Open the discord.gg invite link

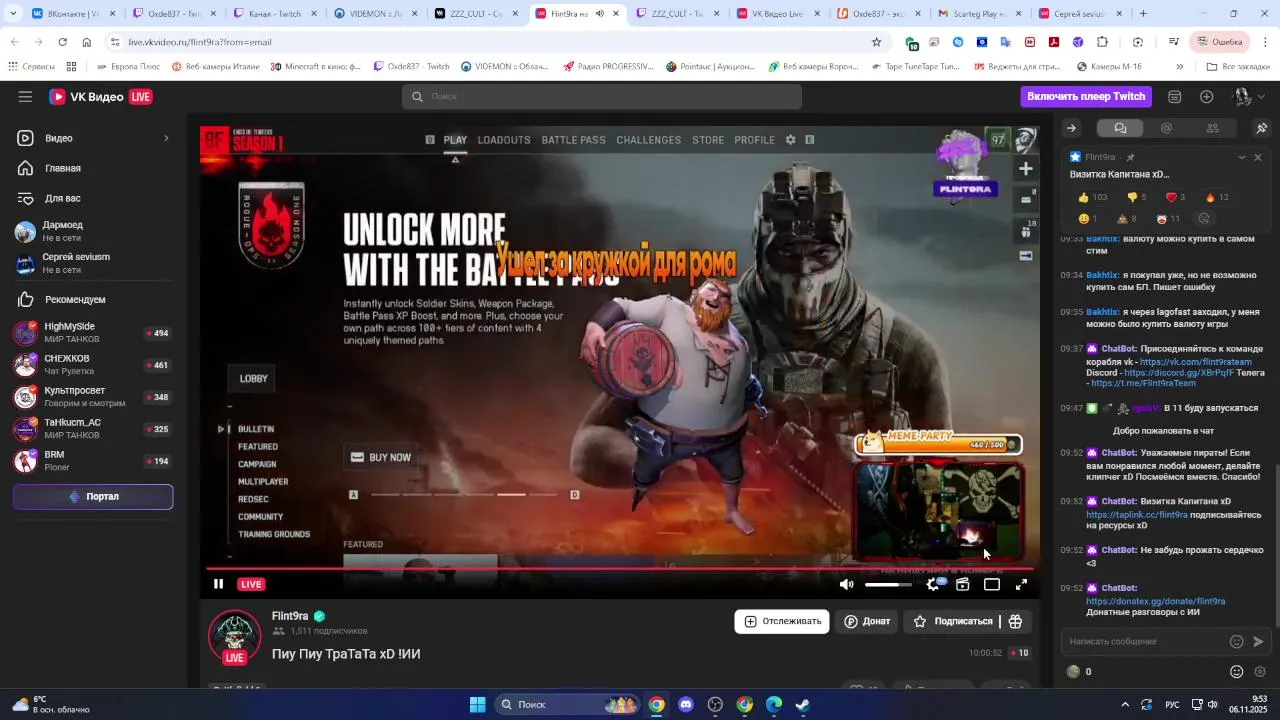(x=1178, y=373)
